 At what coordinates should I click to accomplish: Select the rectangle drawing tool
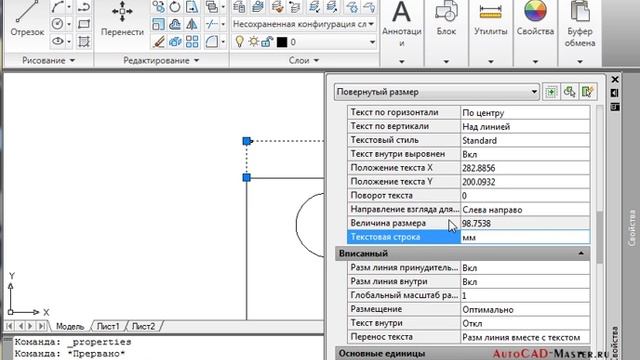click(x=84, y=24)
